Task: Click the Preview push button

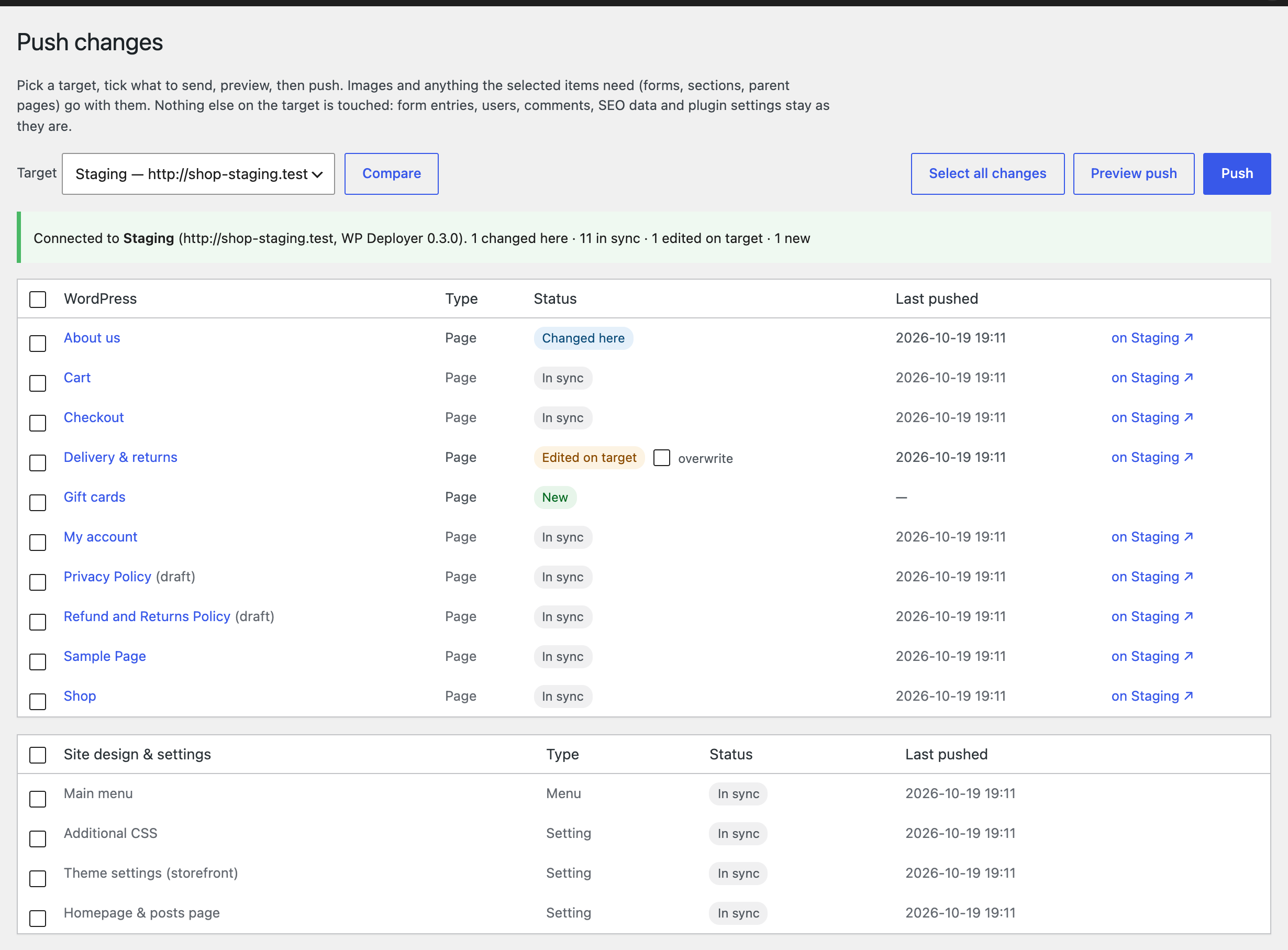Action: coord(1134,174)
